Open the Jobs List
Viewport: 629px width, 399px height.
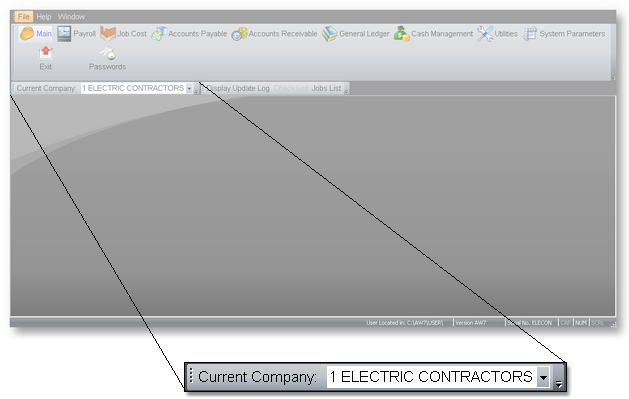(326, 88)
